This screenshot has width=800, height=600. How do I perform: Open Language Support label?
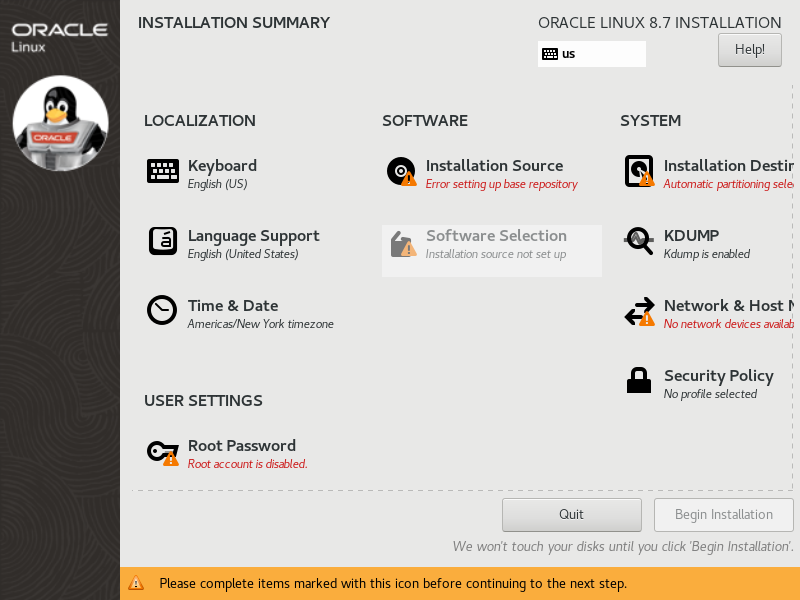(x=254, y=236)
